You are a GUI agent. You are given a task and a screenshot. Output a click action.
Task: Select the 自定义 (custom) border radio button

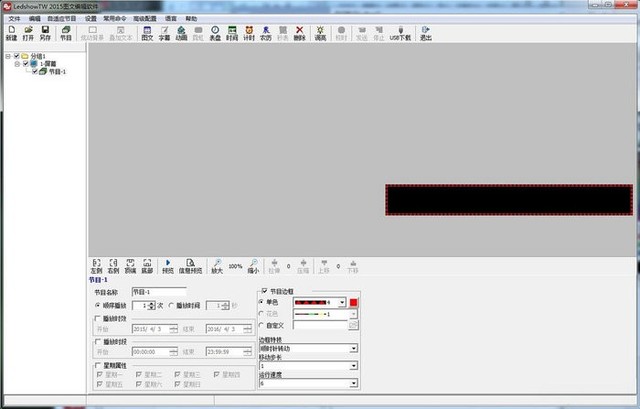click(x=262, y=325)
